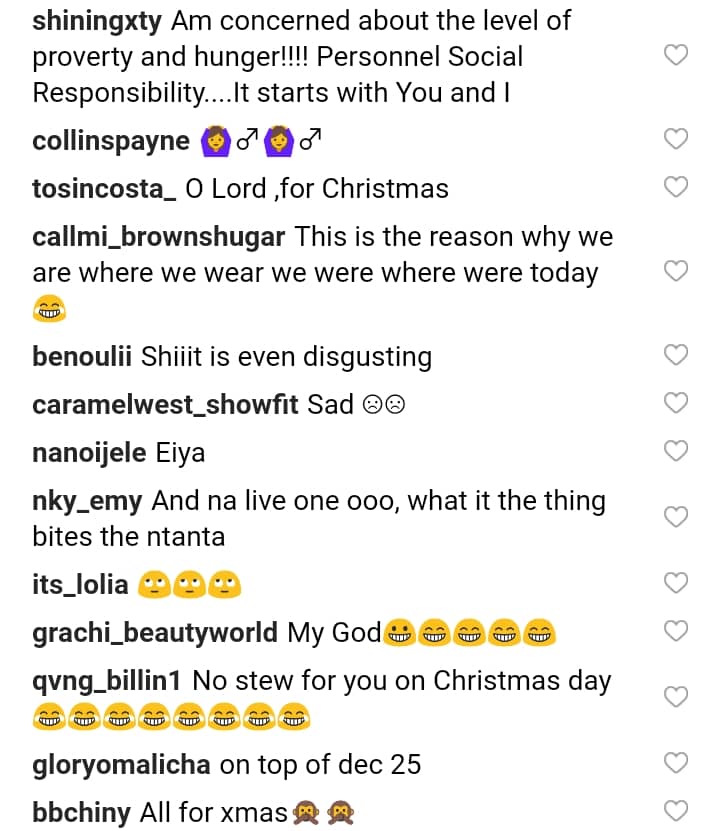Open bbchiny's profile from the username
720x831 pixels.
coord(81,812)
